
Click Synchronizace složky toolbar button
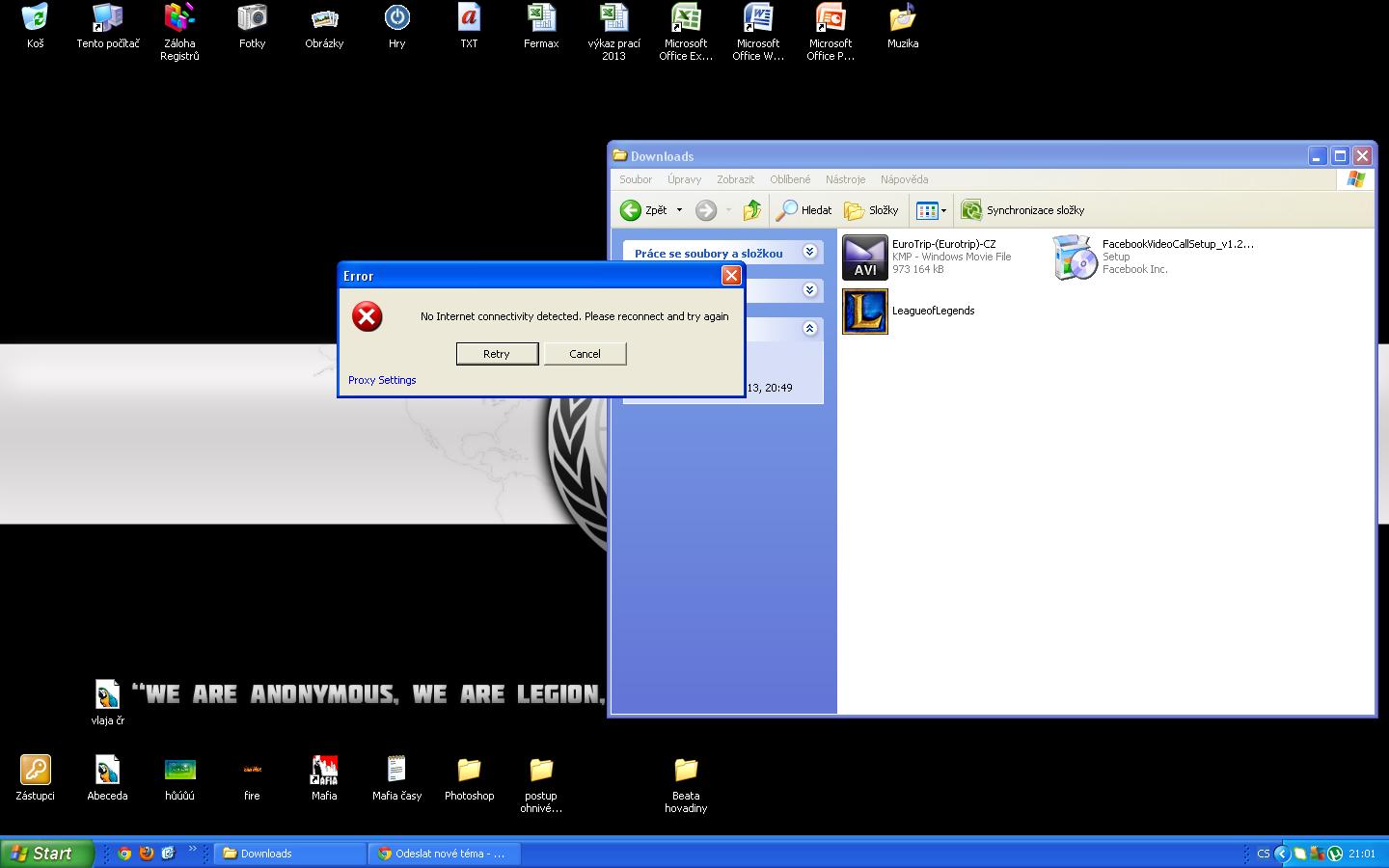click(1022, 210)
